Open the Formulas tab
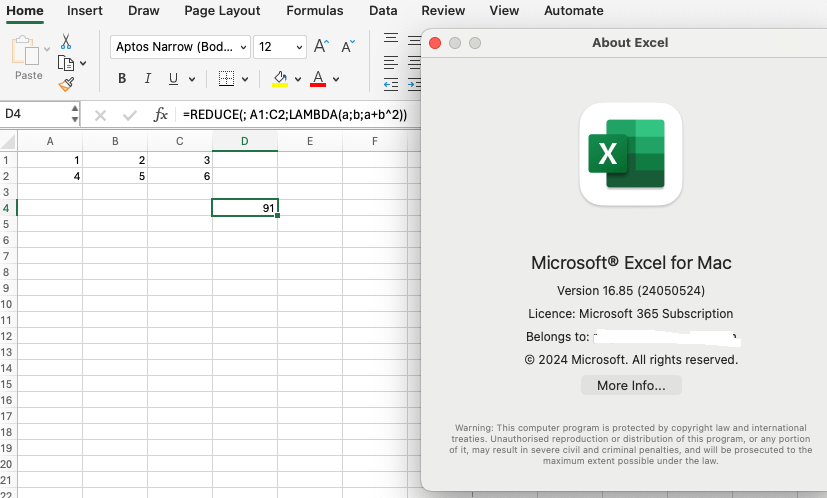The width and height of the screenshot is (827, 498). point(314,11)
